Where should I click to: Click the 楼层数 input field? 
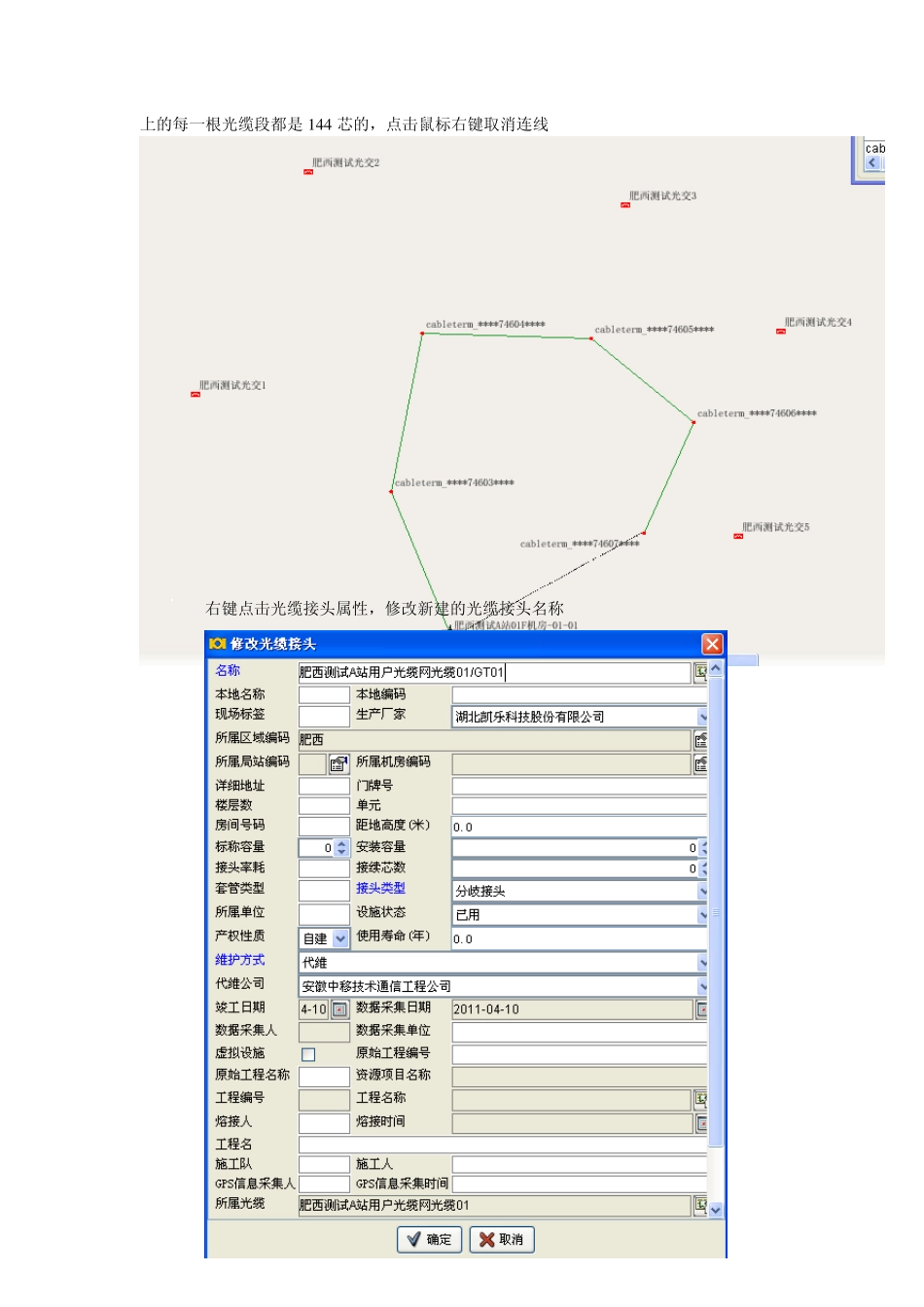click(324, 806)
